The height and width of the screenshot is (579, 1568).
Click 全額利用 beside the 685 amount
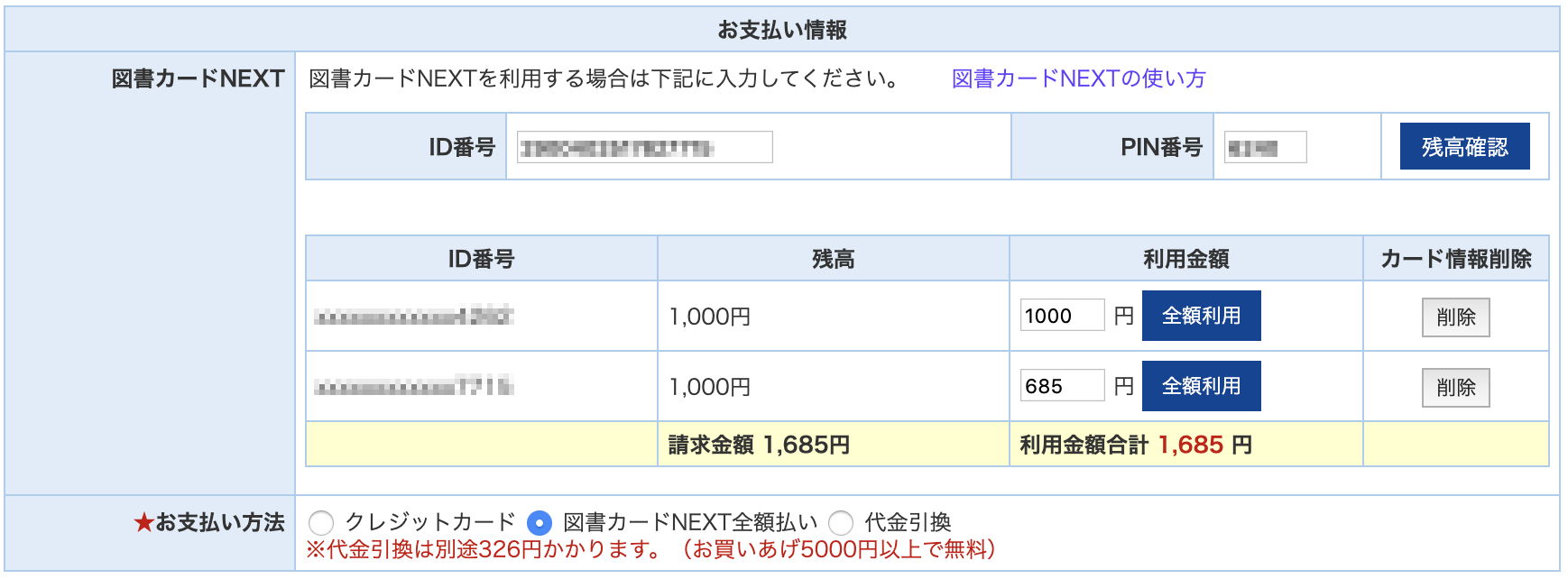coord(1201,386)
